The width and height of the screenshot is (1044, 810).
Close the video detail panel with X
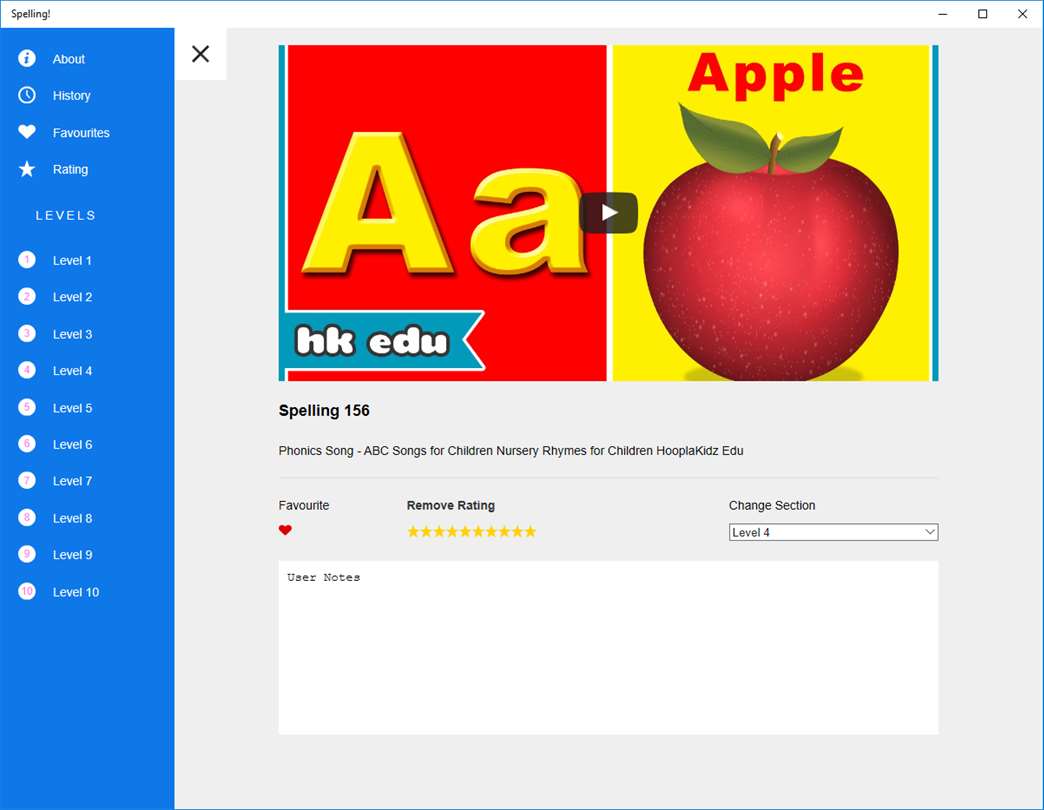[200, 54]
